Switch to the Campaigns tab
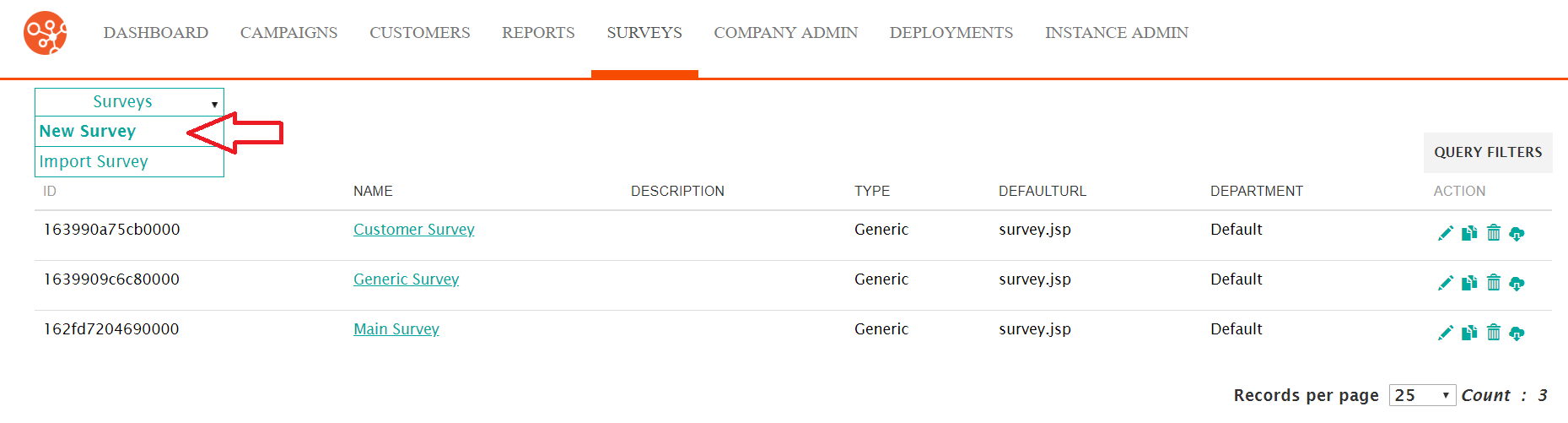The height and width of the screenshot is (423, 1568). tap(288, 33)
